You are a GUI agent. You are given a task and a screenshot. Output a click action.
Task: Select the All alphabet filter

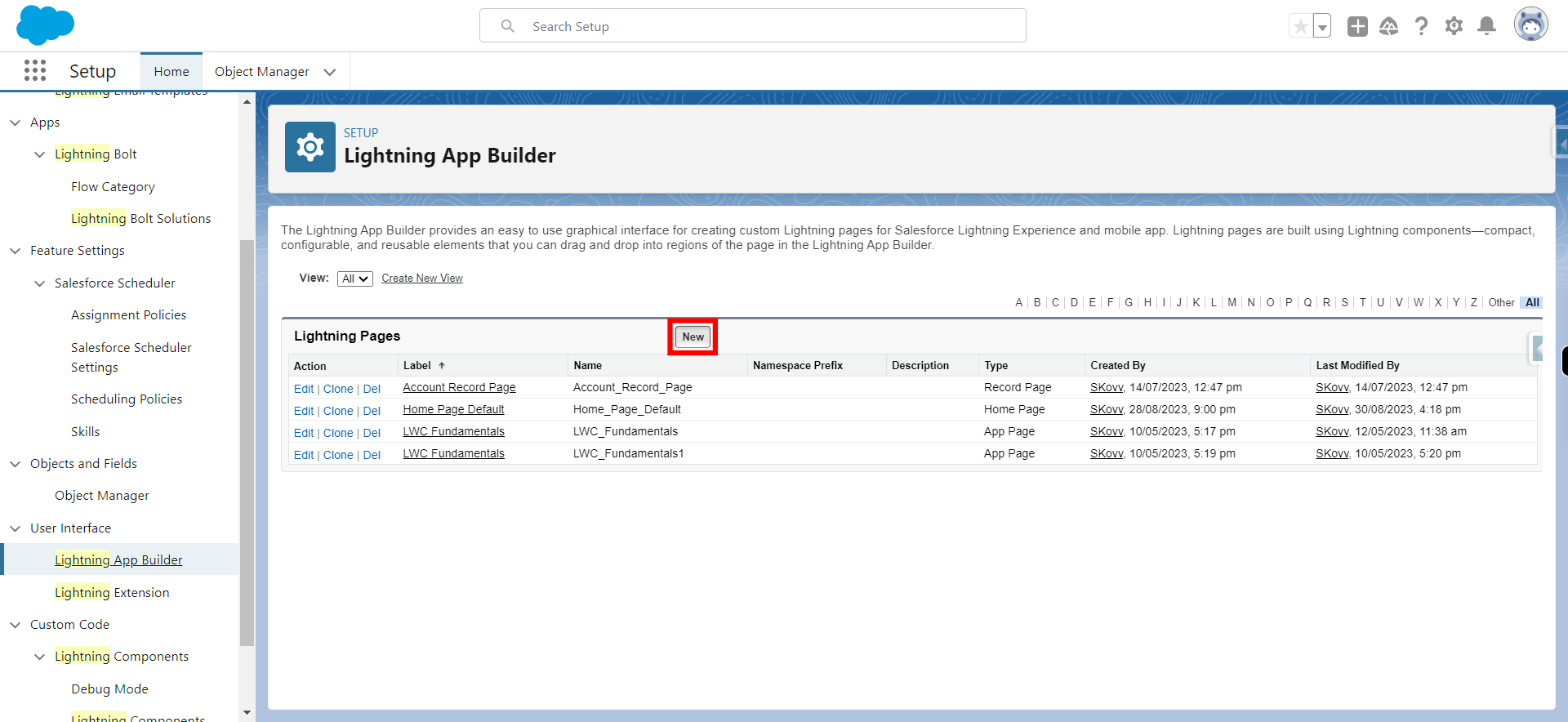(1532, 302)
